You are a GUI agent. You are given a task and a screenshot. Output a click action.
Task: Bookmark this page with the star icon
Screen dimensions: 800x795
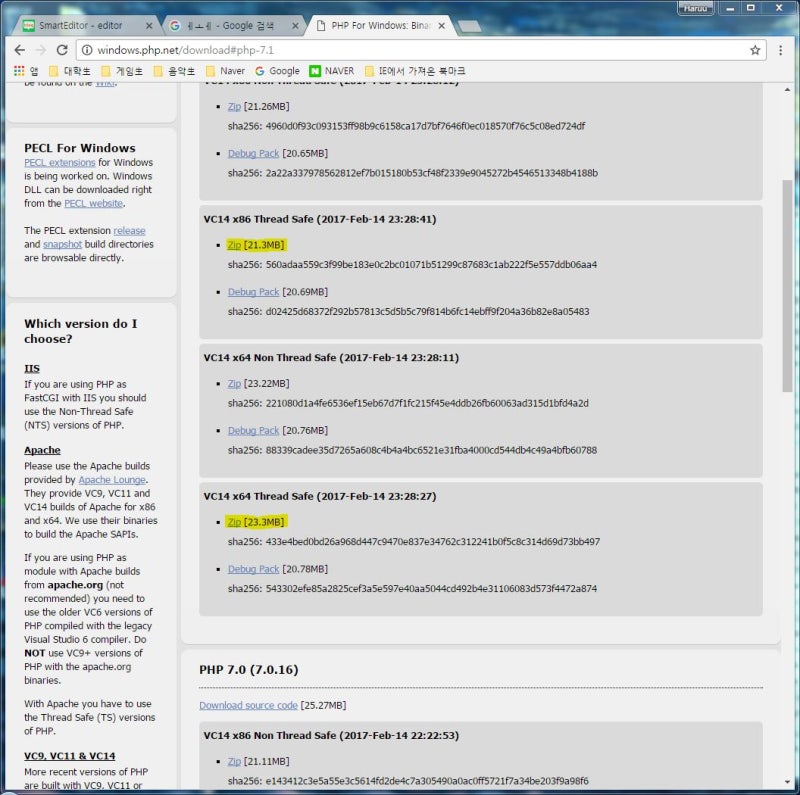pos(755,50)
